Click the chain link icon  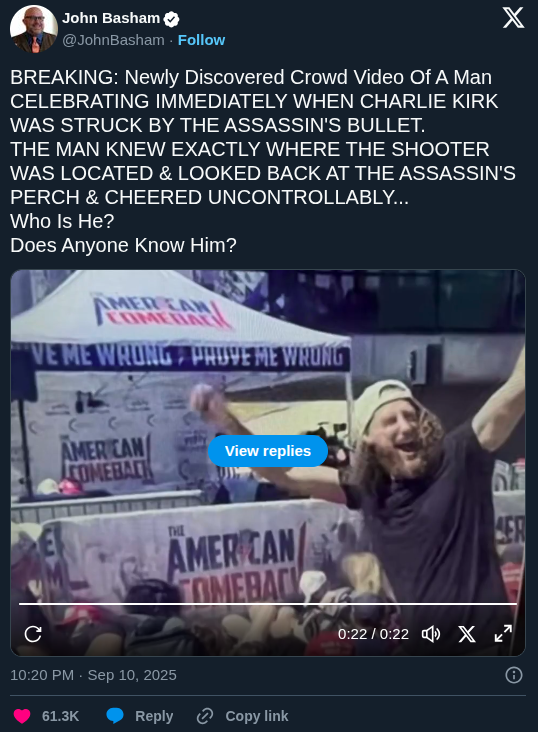[x=205, y=716]
